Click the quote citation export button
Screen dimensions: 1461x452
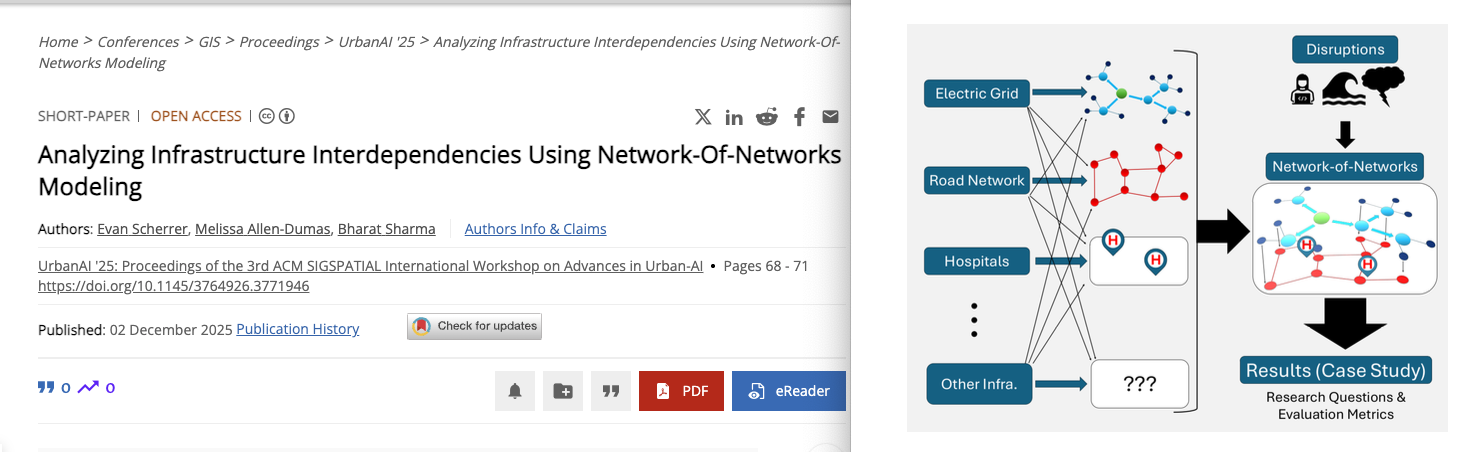611,391
